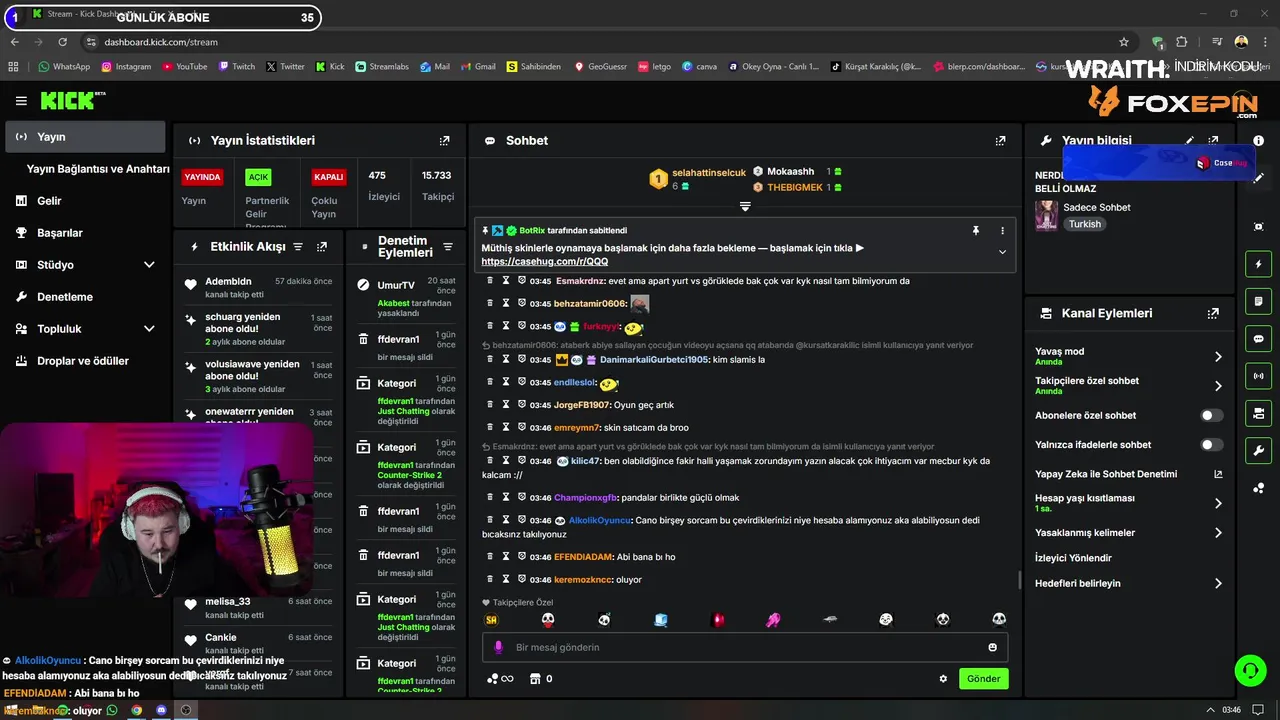Toggle Abonelere özel sohbet switch
1280x720 pixels.
click(1211, 415)
